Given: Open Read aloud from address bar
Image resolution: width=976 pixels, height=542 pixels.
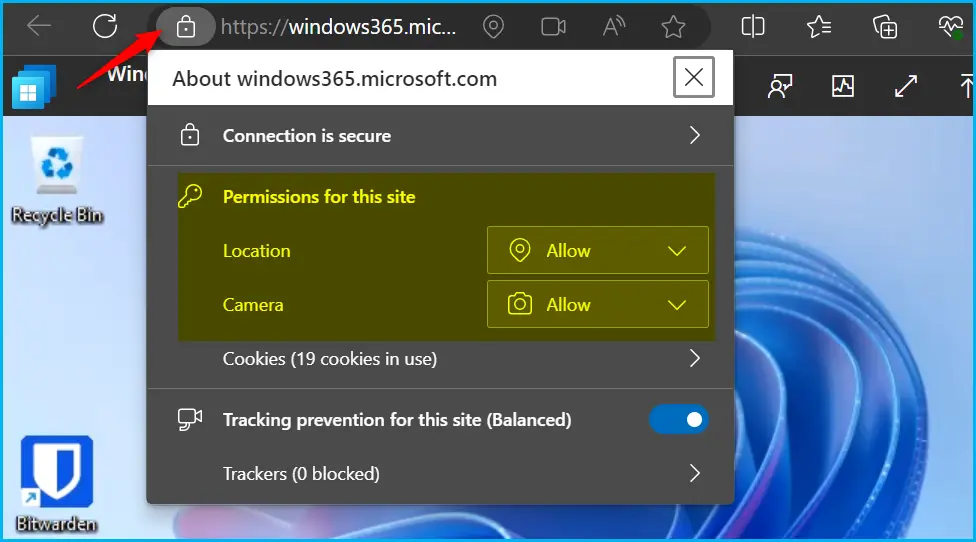Looking at the screenshot, I should point(613,27).
